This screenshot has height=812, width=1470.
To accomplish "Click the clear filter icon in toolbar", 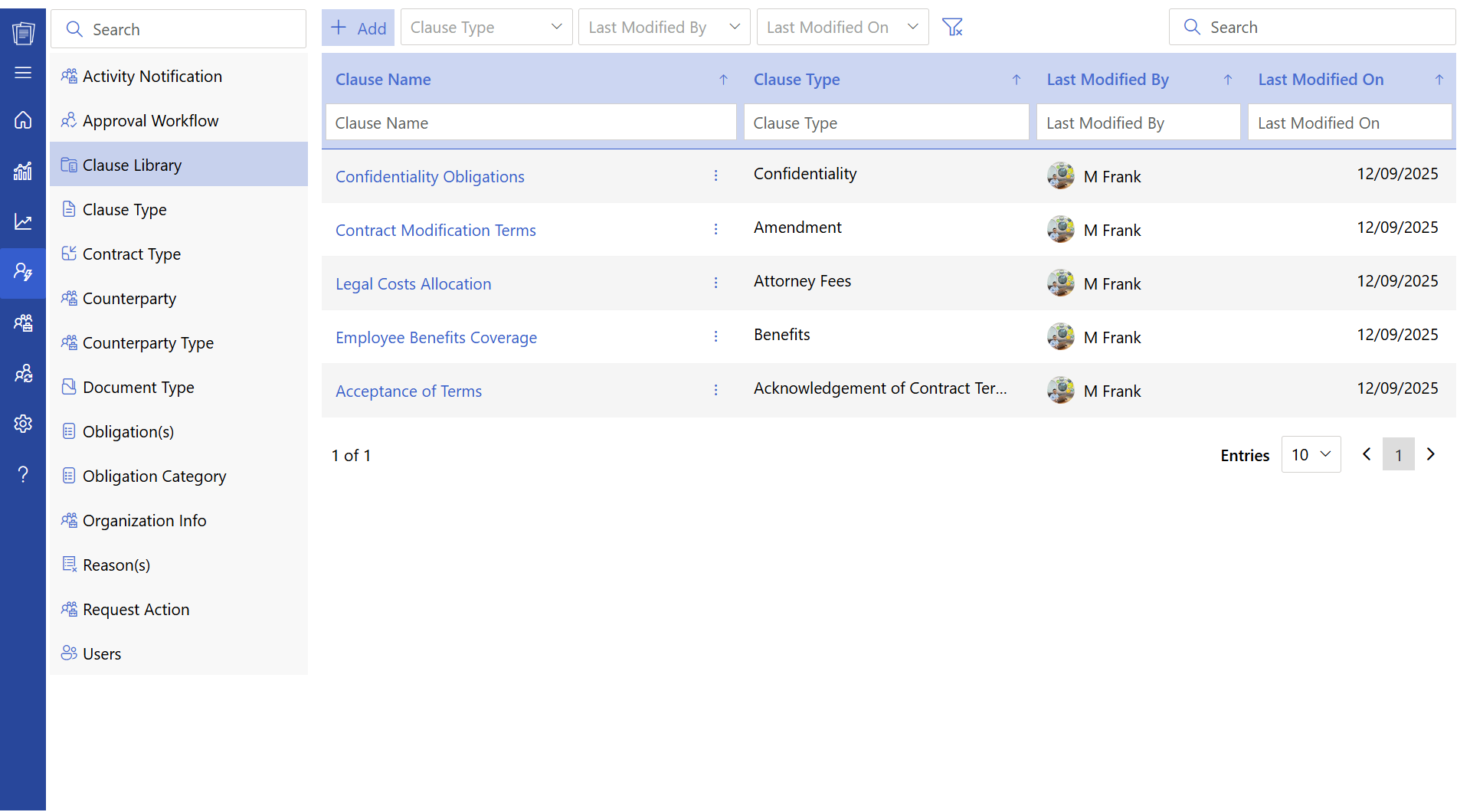I will coord(952,26).
